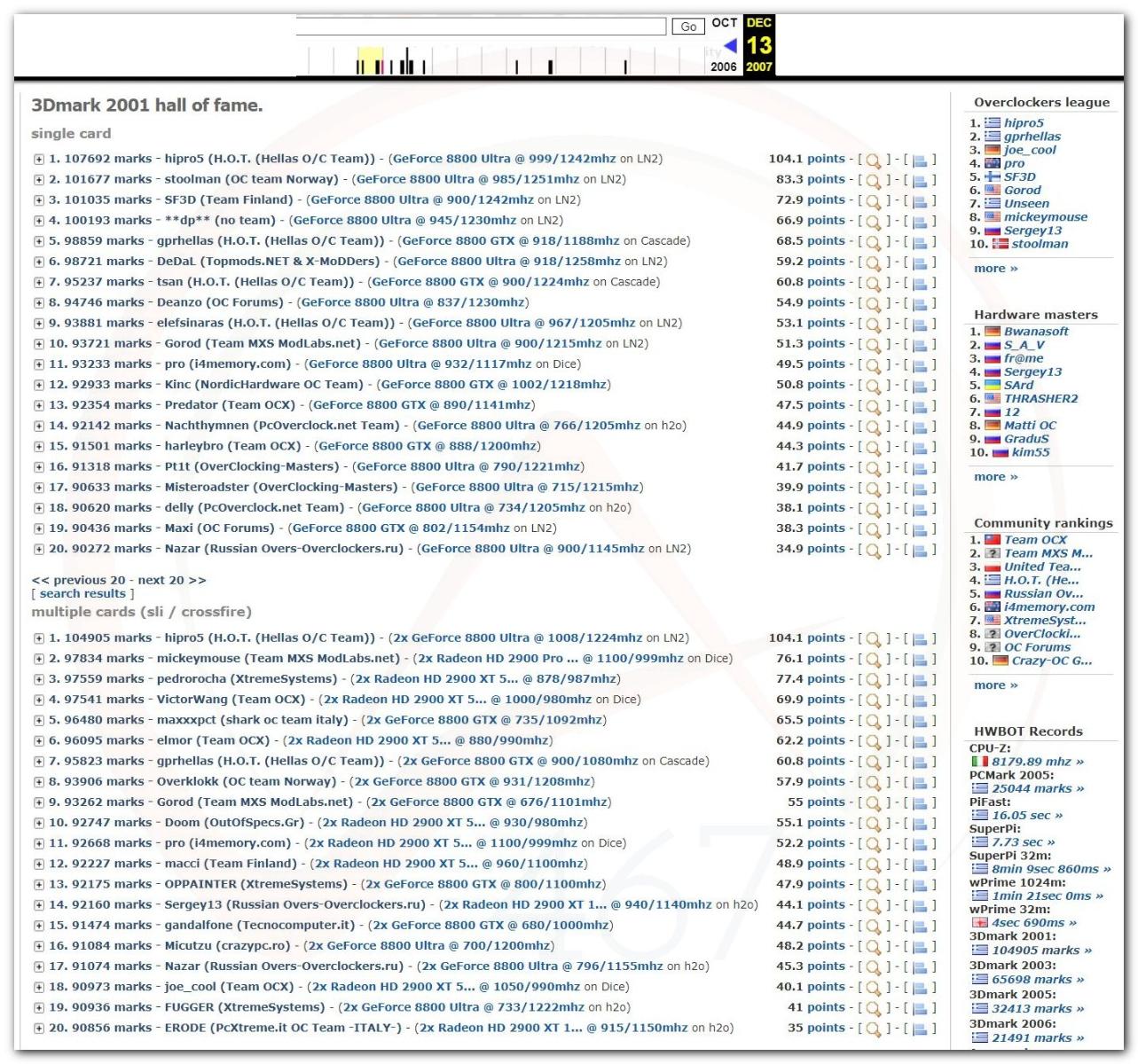Click magnifier icon for Deanzo's 94746 marks

873,304
